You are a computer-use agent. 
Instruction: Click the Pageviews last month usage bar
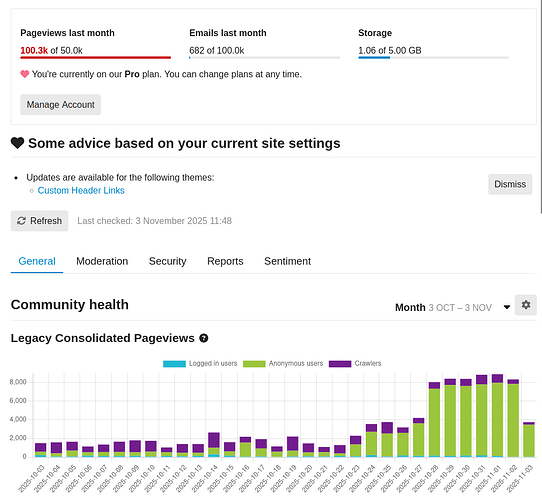(96, 57)
